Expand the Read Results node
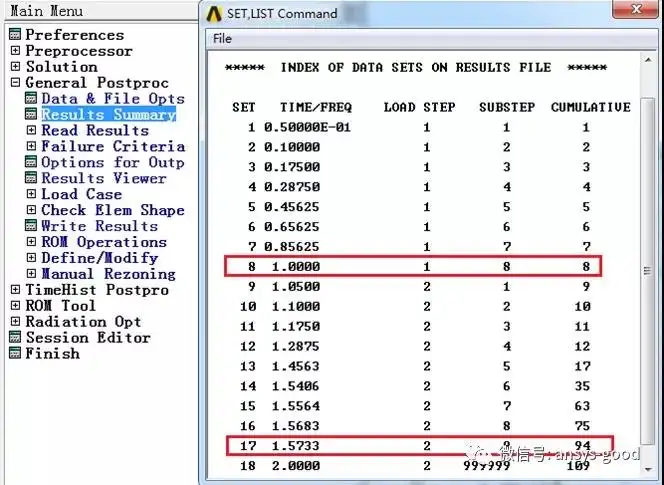 tap(31, 130)
